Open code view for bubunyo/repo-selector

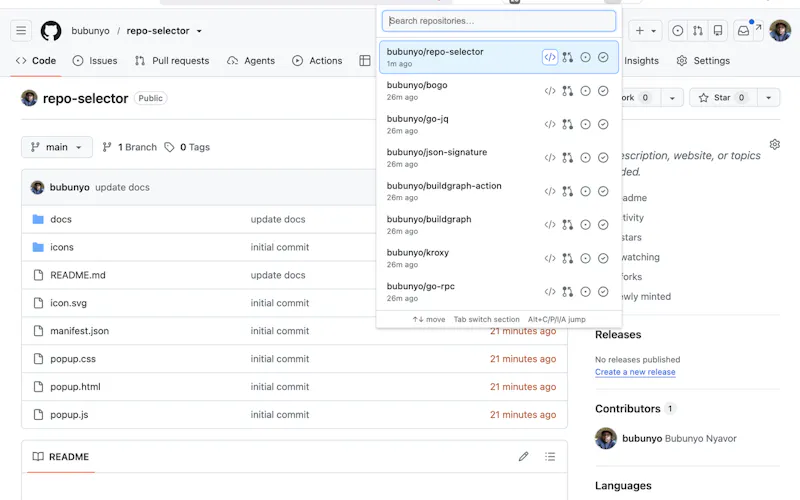pos(549,57)
